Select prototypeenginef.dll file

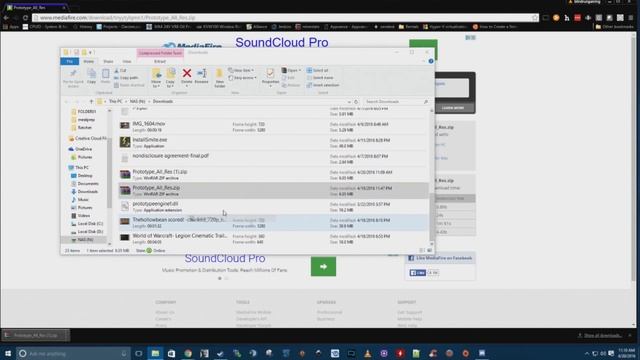coord(273,207)
